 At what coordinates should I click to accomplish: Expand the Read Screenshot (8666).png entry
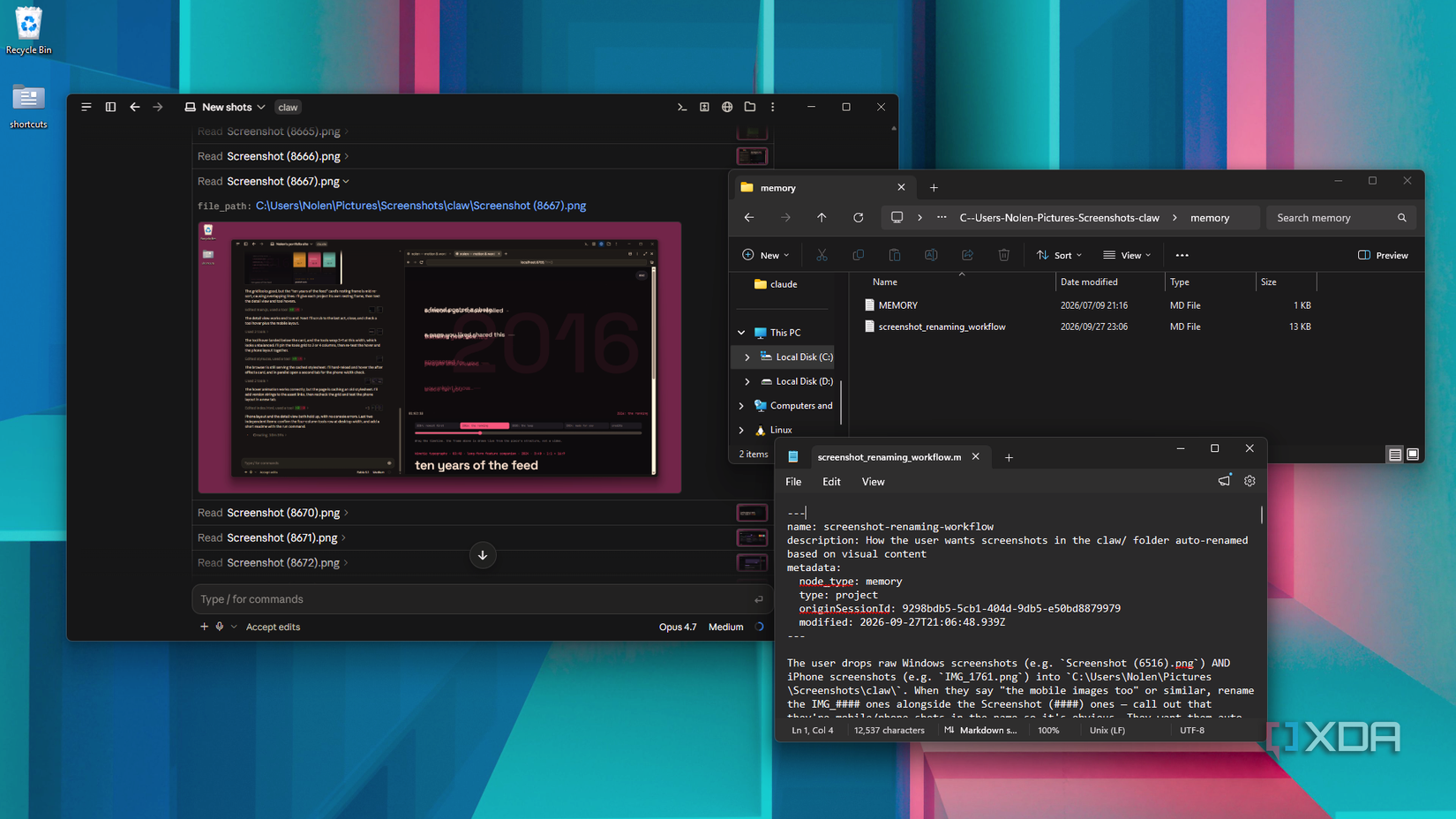(274, 156)
